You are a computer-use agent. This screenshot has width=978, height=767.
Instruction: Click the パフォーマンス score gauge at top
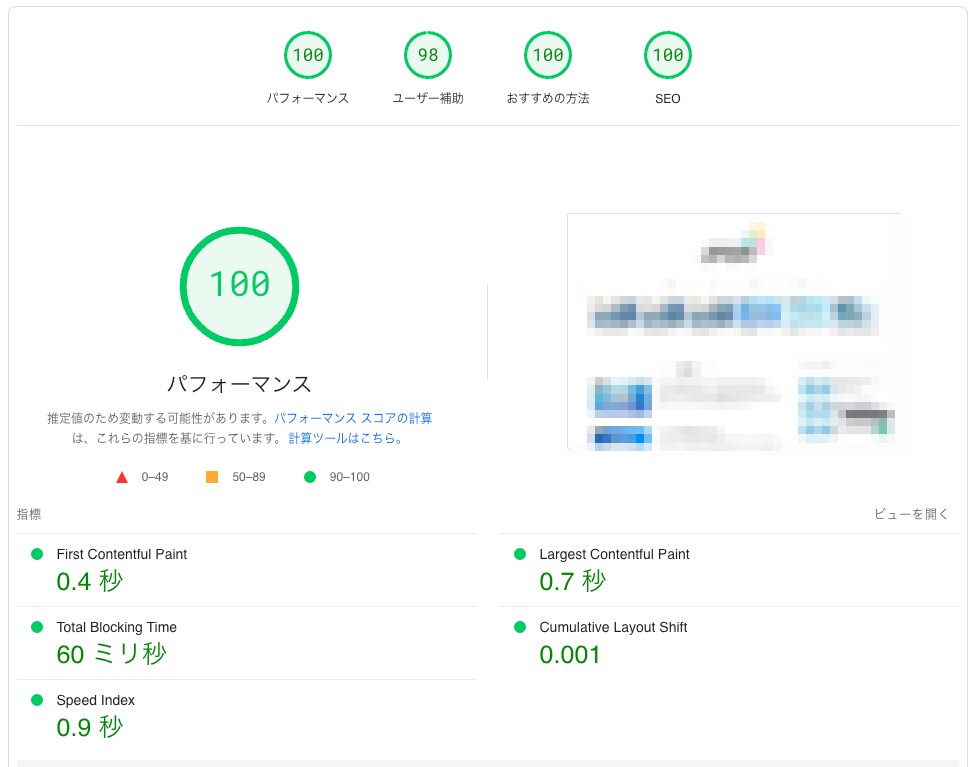(x=307, y=55)
